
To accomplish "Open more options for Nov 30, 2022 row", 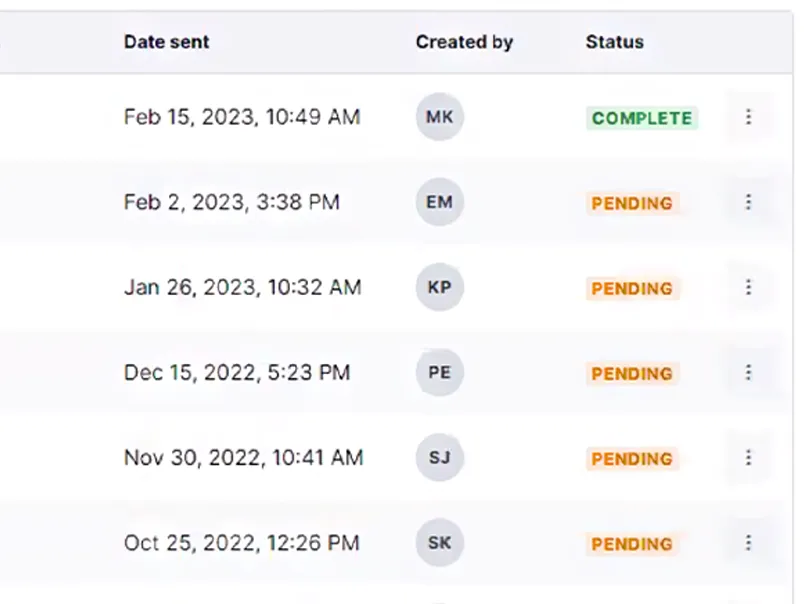I will 748,457.
